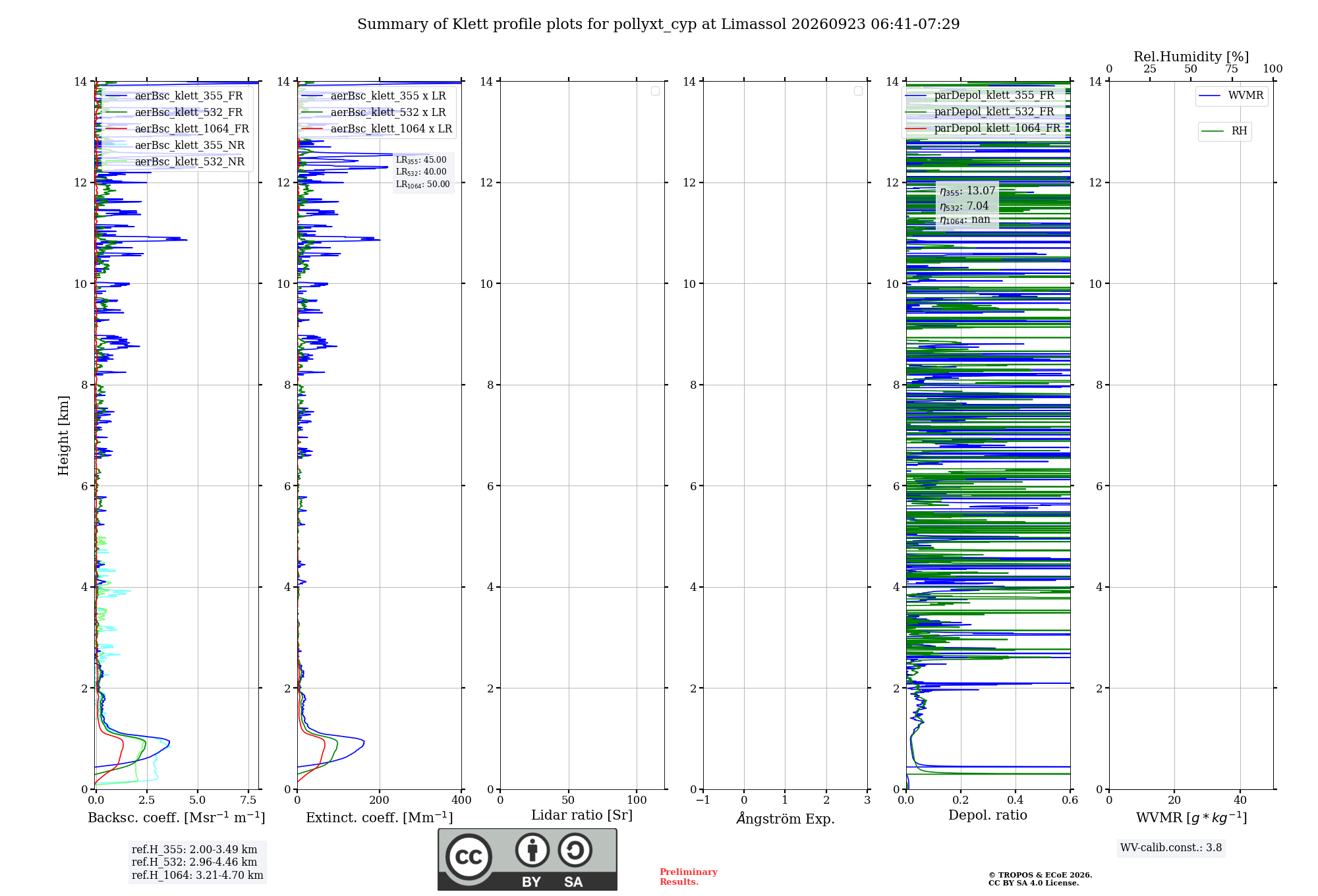Click the Creative Commons CC logo icon
This screenshot has height=896, width=1318.
[469, 856]
